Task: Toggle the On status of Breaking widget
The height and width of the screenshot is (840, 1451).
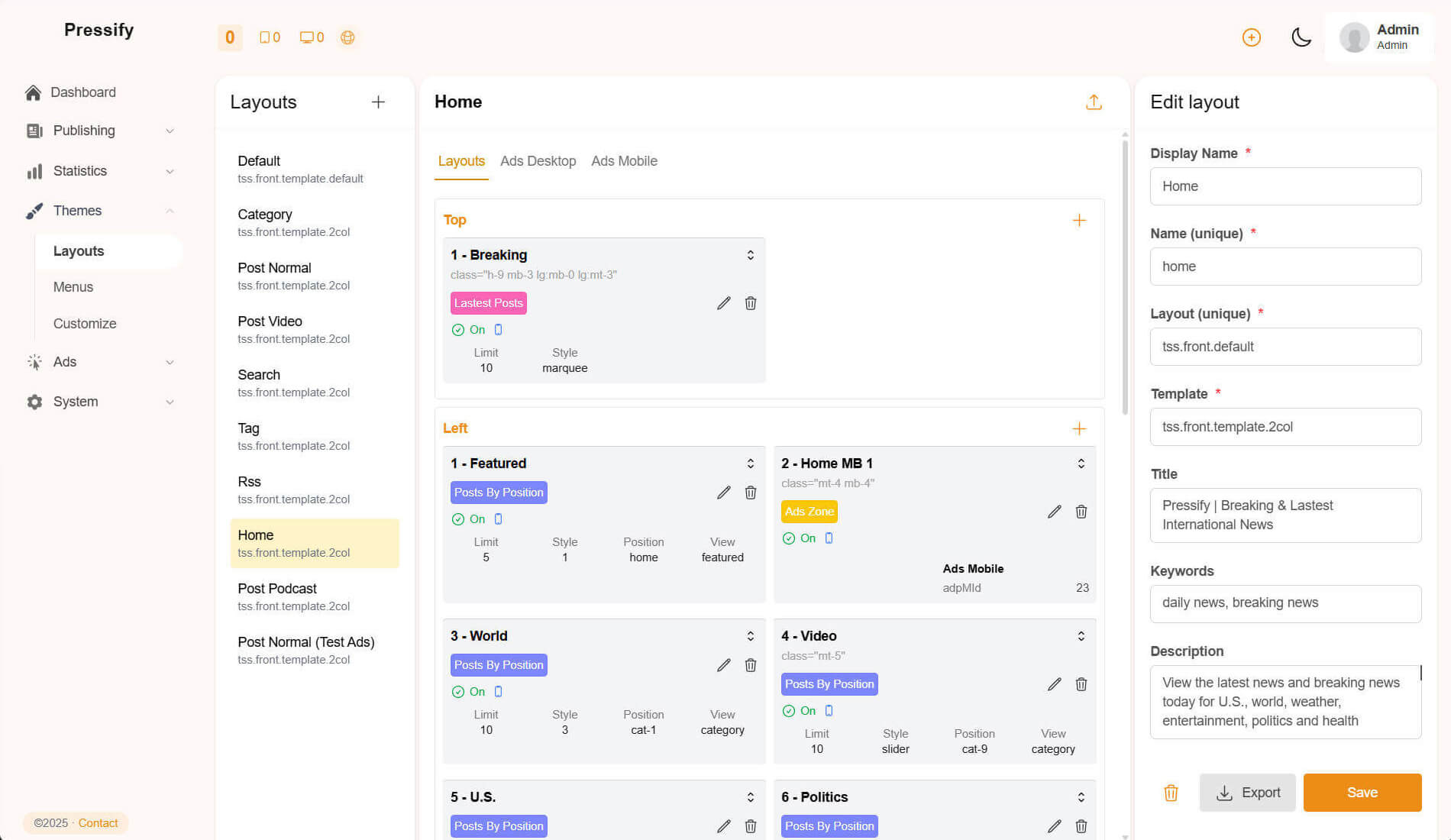Action: coord(468,330)
